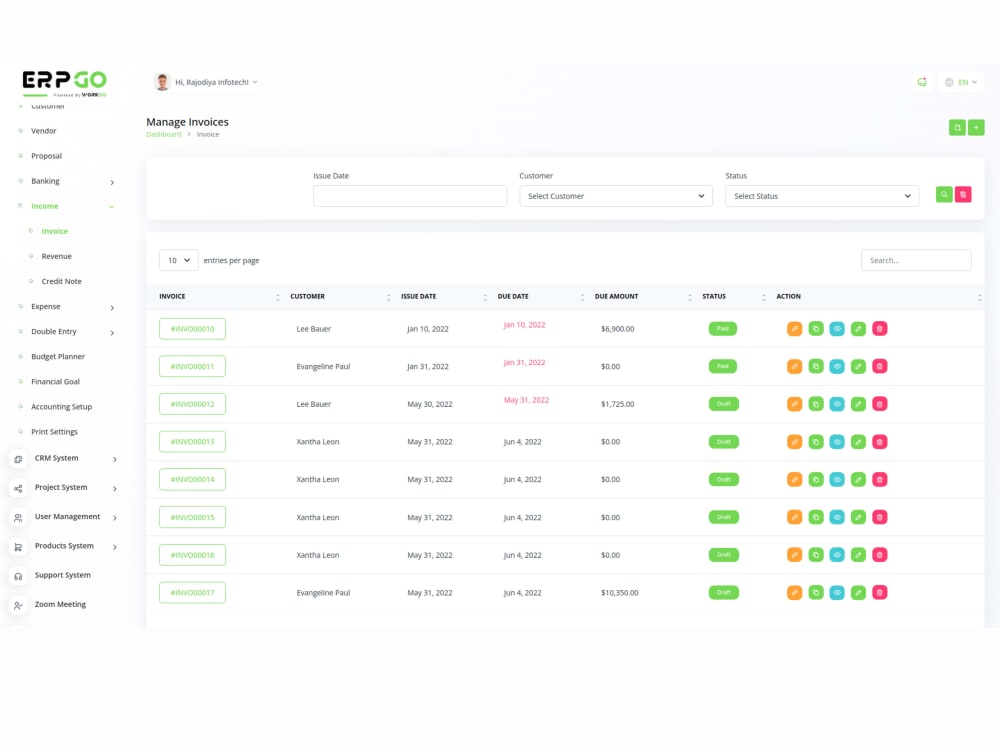This screenshot has width=1000, height=750.
Task: Delete invoice #INVO00017 with the trash icon
Action: pos(879,592)
